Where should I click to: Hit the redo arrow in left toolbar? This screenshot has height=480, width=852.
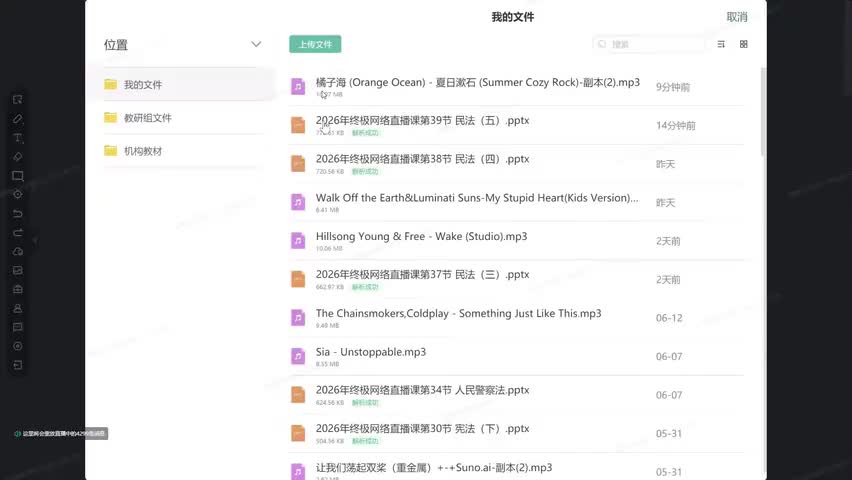pos(17,233)
